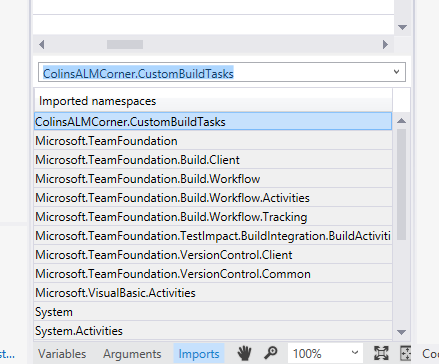Select Microsoft.TeamFoundation.VersionControl.Client row

tap(213, 255)
